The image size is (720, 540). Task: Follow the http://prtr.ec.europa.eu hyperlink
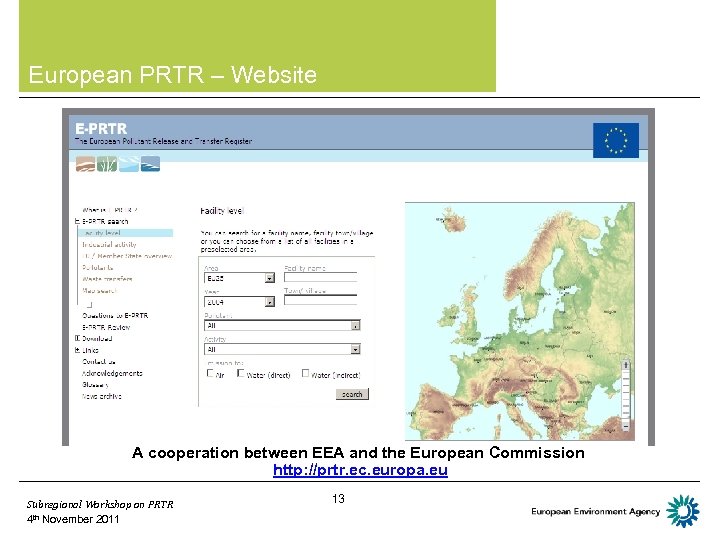(x=360, y=470)
